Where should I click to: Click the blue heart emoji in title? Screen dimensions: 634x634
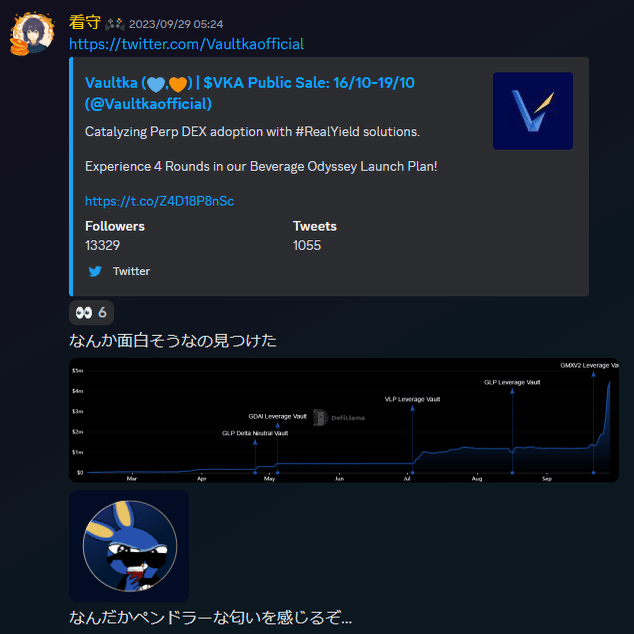156,84
